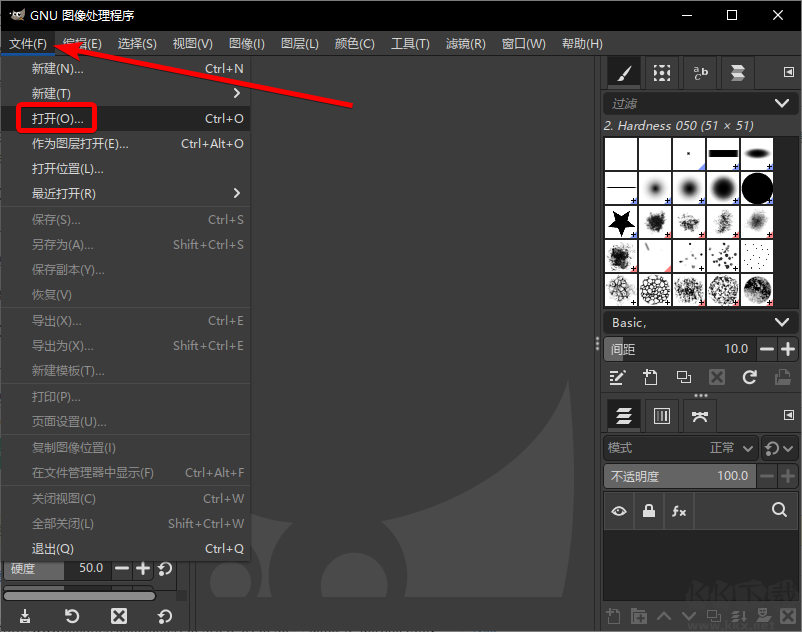Open brush as image icon
802x632 pixels.
pos(783,378)
